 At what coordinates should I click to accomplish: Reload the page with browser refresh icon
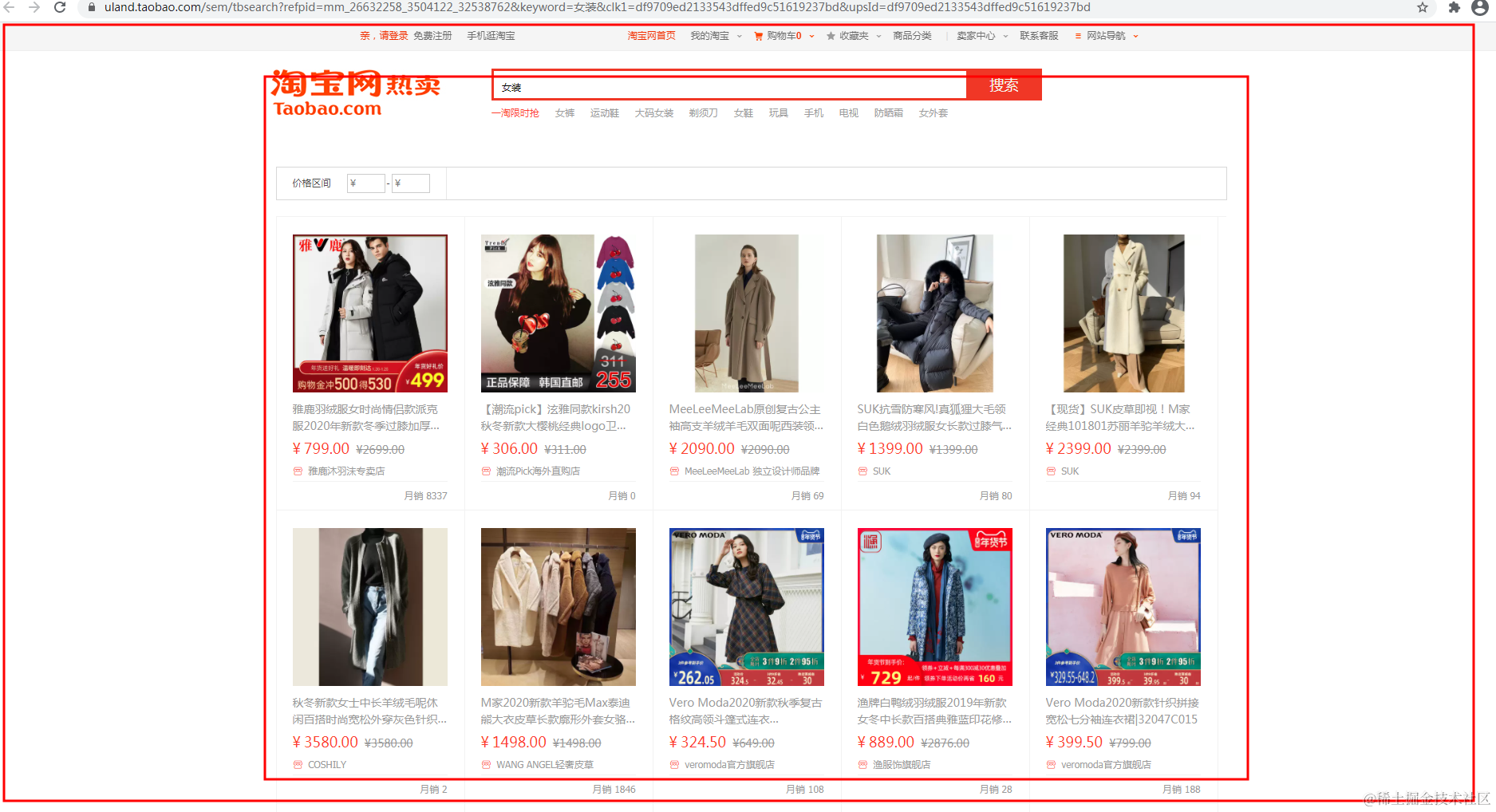60,7
